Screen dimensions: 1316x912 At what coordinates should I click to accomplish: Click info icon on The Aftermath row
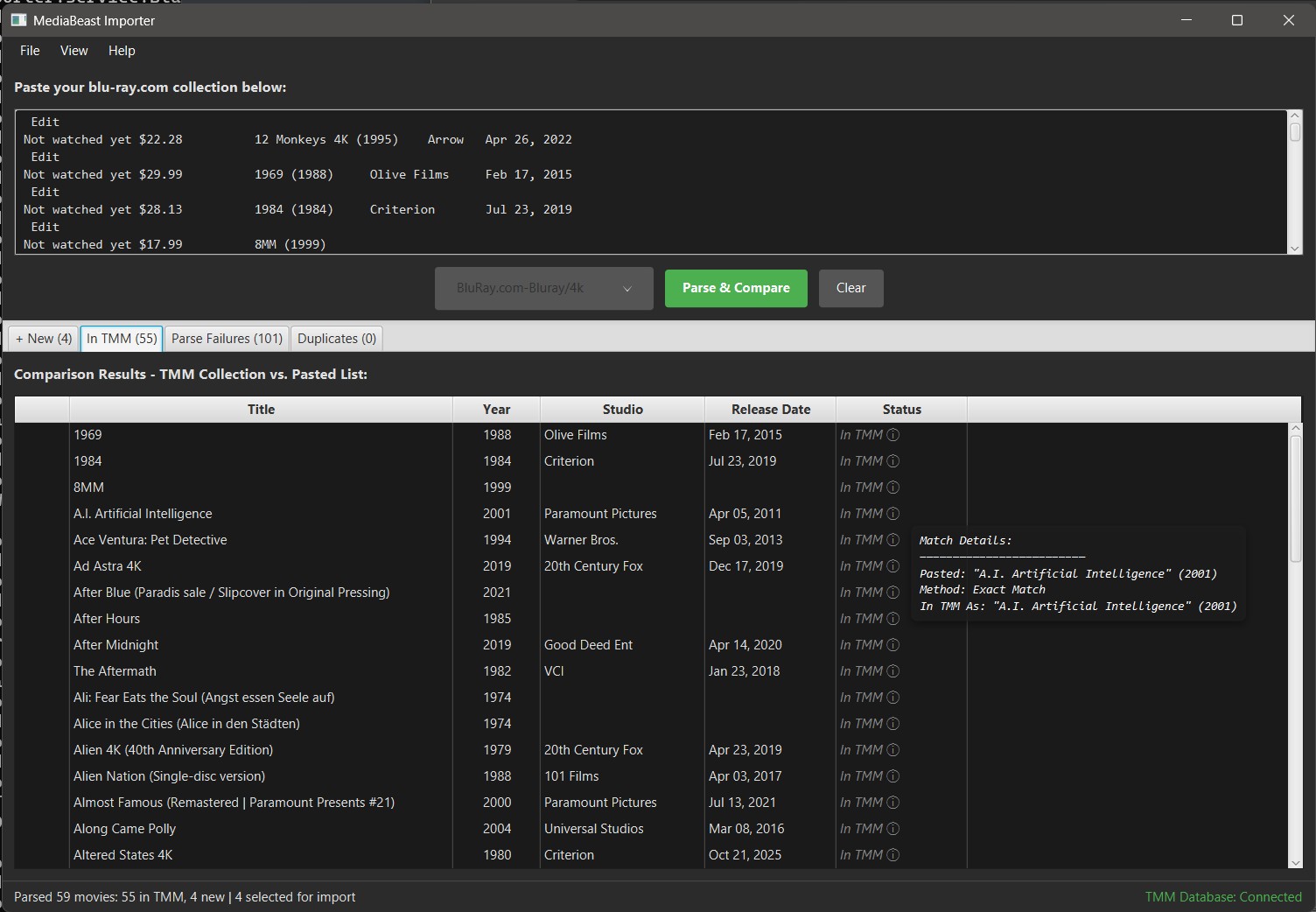click(x=892, y=671)
